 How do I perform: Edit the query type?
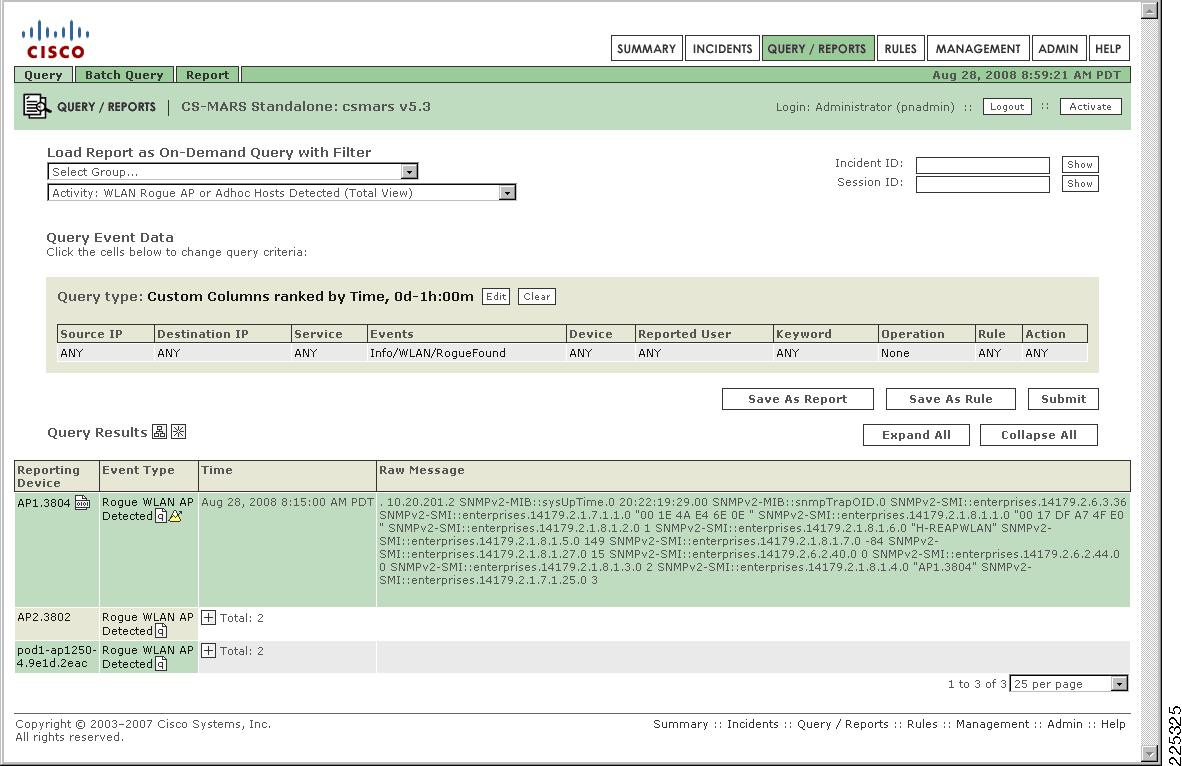point(496,296)
